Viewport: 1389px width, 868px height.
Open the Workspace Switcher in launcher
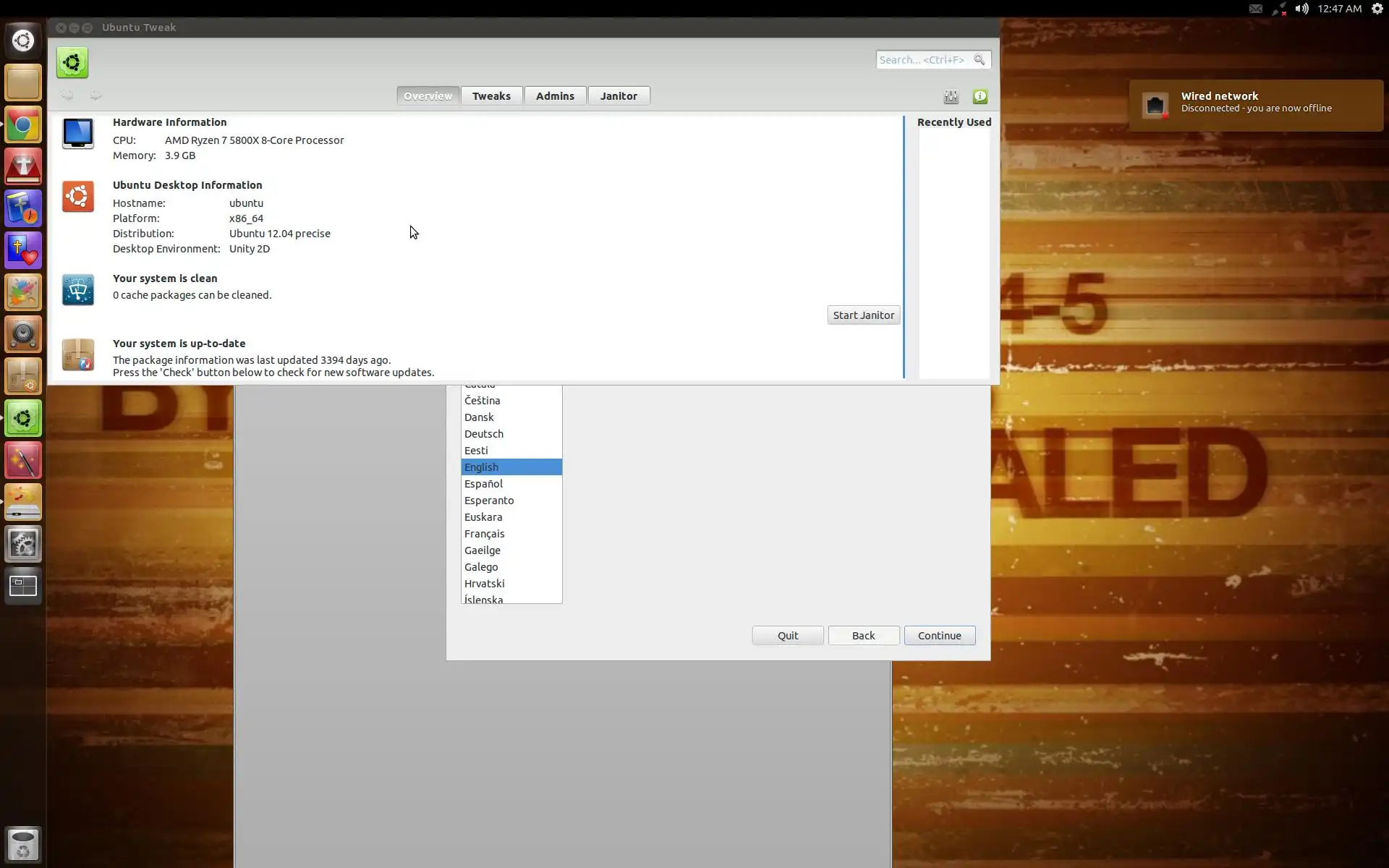pos(23,586)
